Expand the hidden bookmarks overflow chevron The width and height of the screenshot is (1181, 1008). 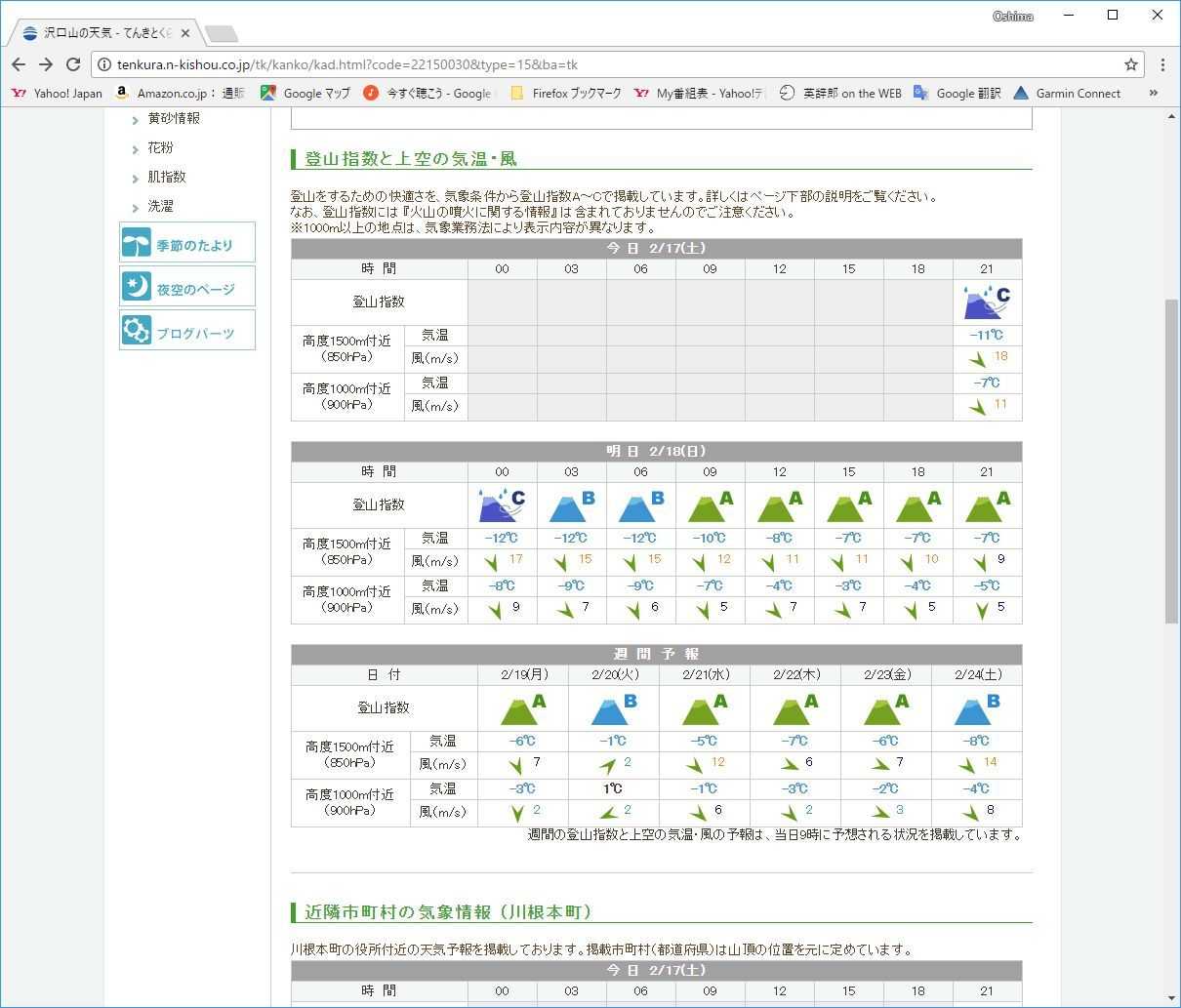pyautogui.click(x=1153, y=94)
